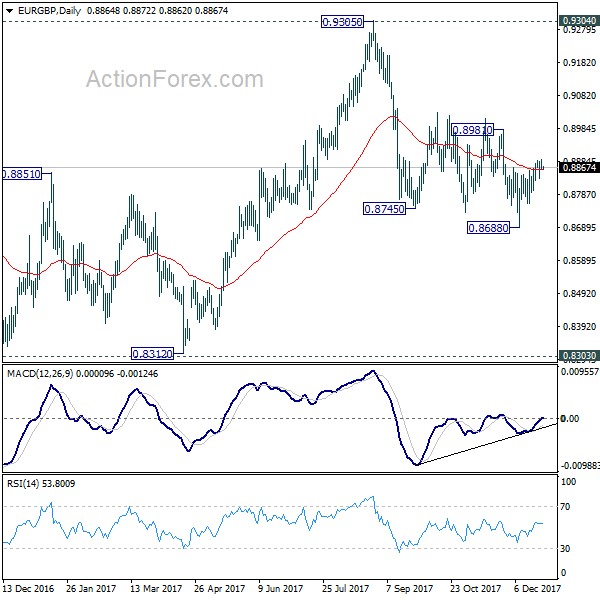Click the 0.88510 price label
Image resolution: width=600 pixels, height=600 pixels.
(21, 174)
